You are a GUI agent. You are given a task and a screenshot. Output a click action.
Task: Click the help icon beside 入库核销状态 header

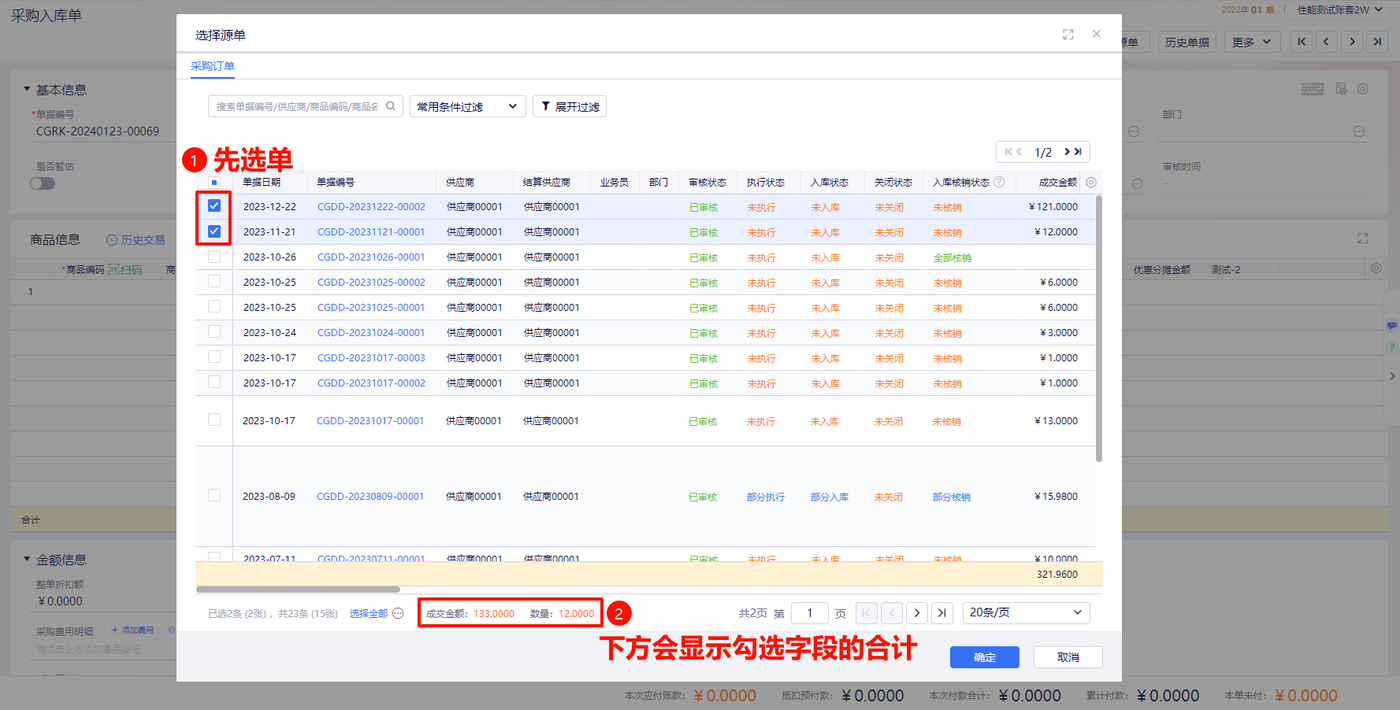pos(999,183)
